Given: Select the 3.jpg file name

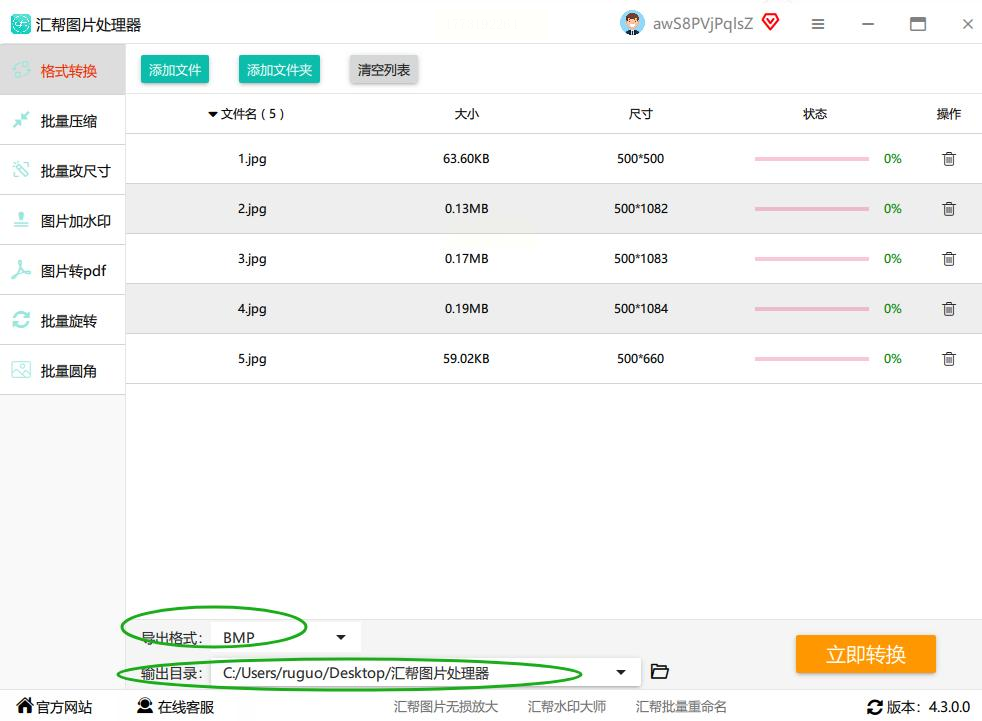Looking at the screenshot, I should [252, 259].
